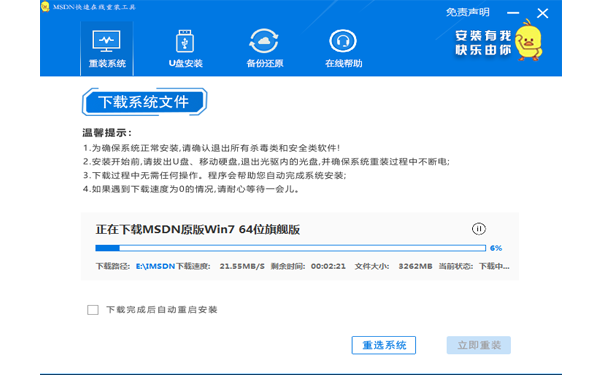
Task: Click the 00:02:21 remaining time value
Action: pyautogui.click(x=328, y=266)
